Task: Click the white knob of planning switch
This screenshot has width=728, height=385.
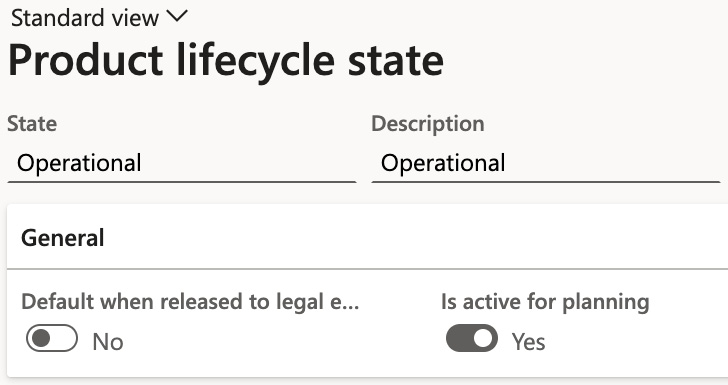Action: pyautogui.click(x=483, y=338)
